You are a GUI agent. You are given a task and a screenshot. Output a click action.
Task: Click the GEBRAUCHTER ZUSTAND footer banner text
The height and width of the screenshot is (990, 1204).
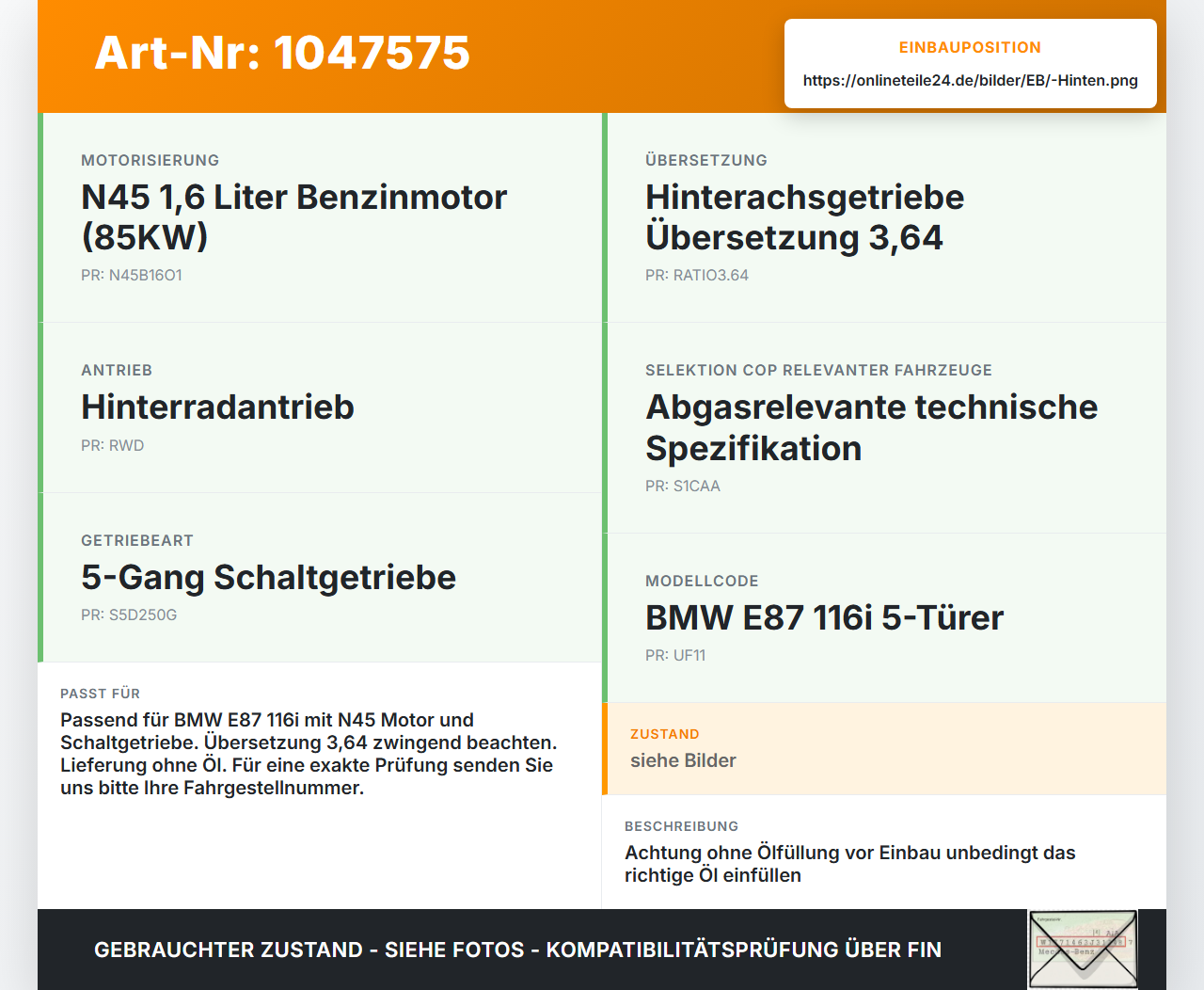tap(517, 950)
